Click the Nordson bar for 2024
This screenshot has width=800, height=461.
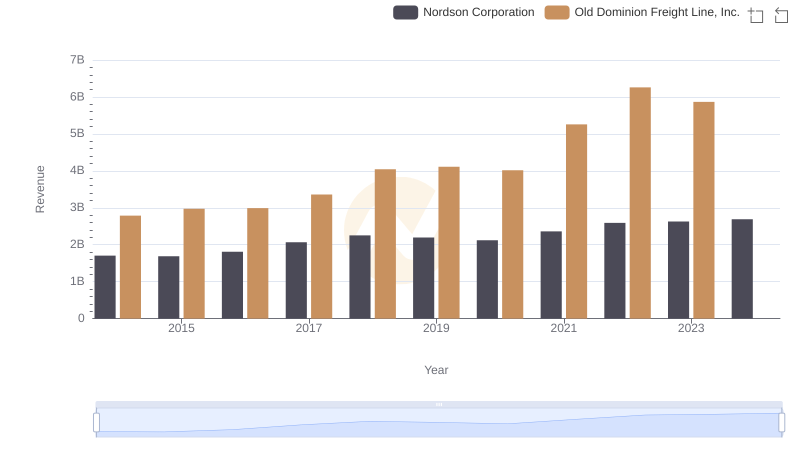(742, 269)
